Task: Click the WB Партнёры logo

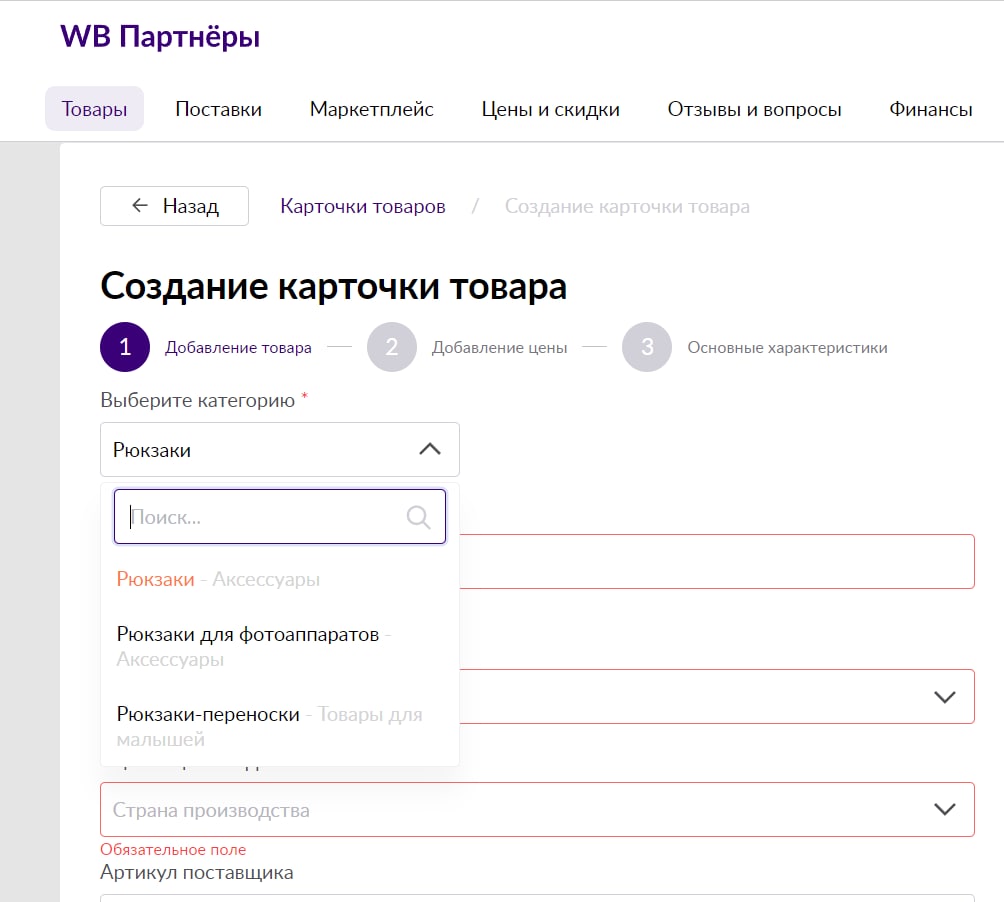Action: pos(160,38)
